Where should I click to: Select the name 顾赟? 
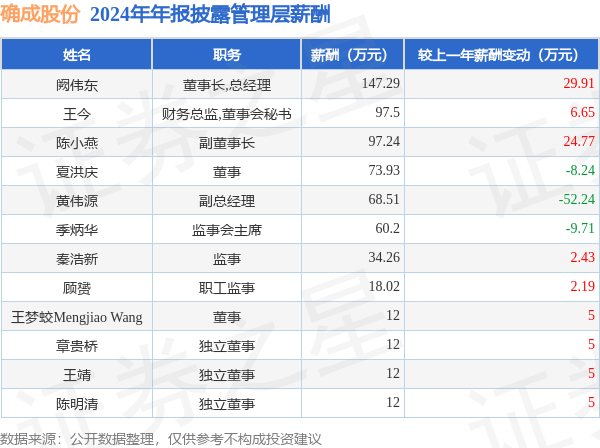77,288
